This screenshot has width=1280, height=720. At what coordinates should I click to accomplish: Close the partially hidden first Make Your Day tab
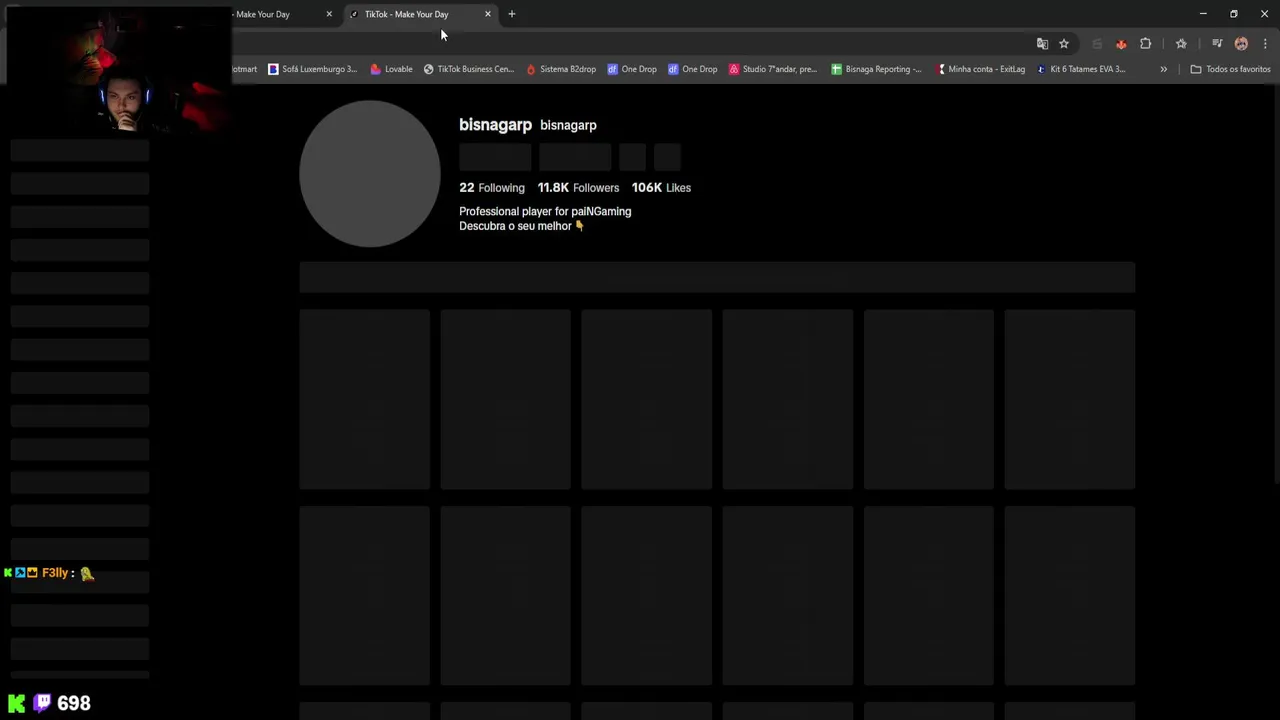click(x=329, y=14)
